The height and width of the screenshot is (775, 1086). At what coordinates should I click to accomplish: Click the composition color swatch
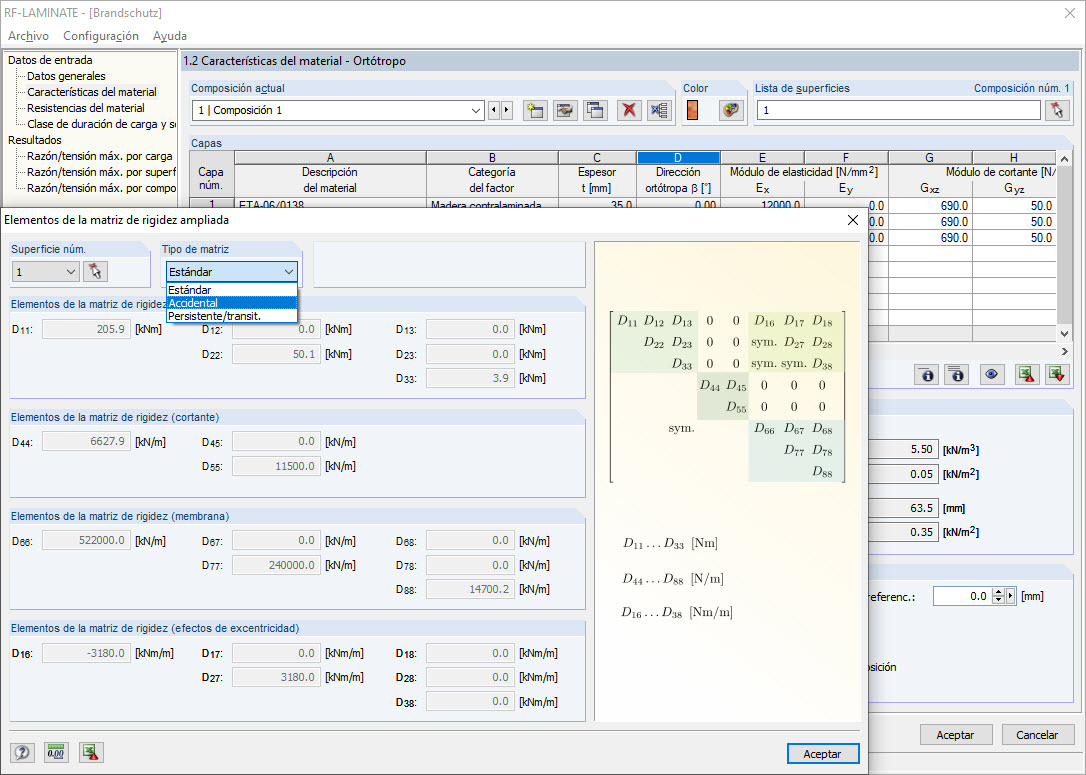point(692,110)
